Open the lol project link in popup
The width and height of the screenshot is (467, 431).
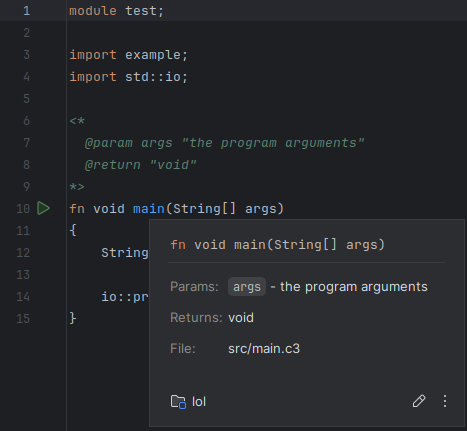click(x=199, y=402)
